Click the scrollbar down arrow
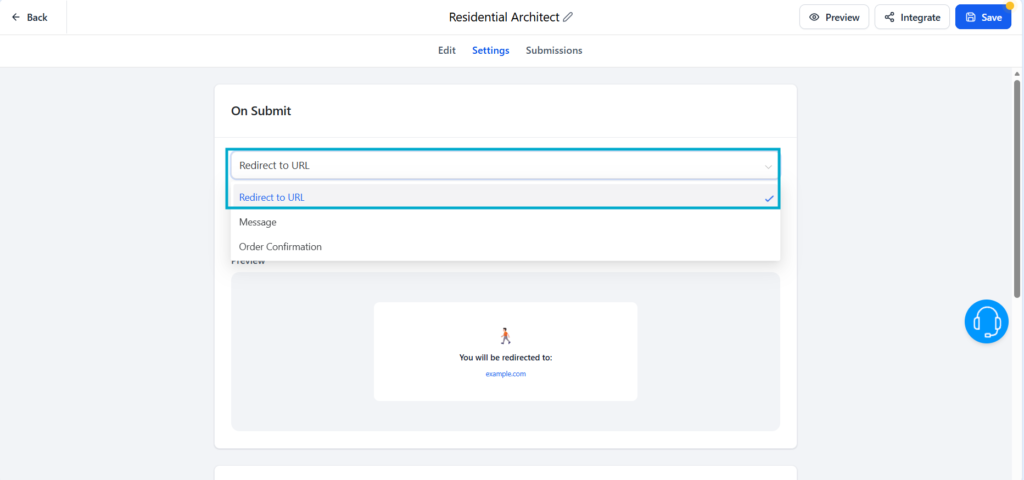 (x=1017, y=474)
